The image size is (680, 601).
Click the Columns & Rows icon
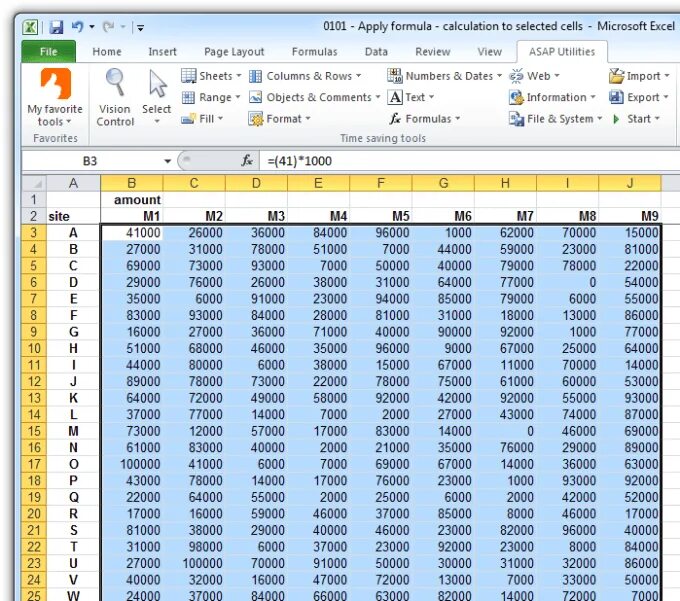coord(255,76)
